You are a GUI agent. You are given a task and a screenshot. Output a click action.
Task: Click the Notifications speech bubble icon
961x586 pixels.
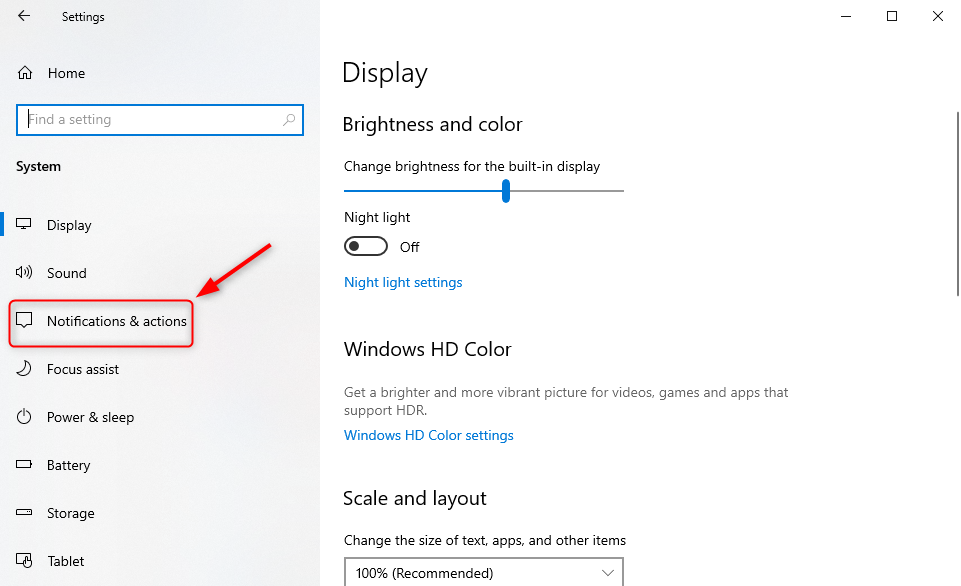(x=24, y=320)
